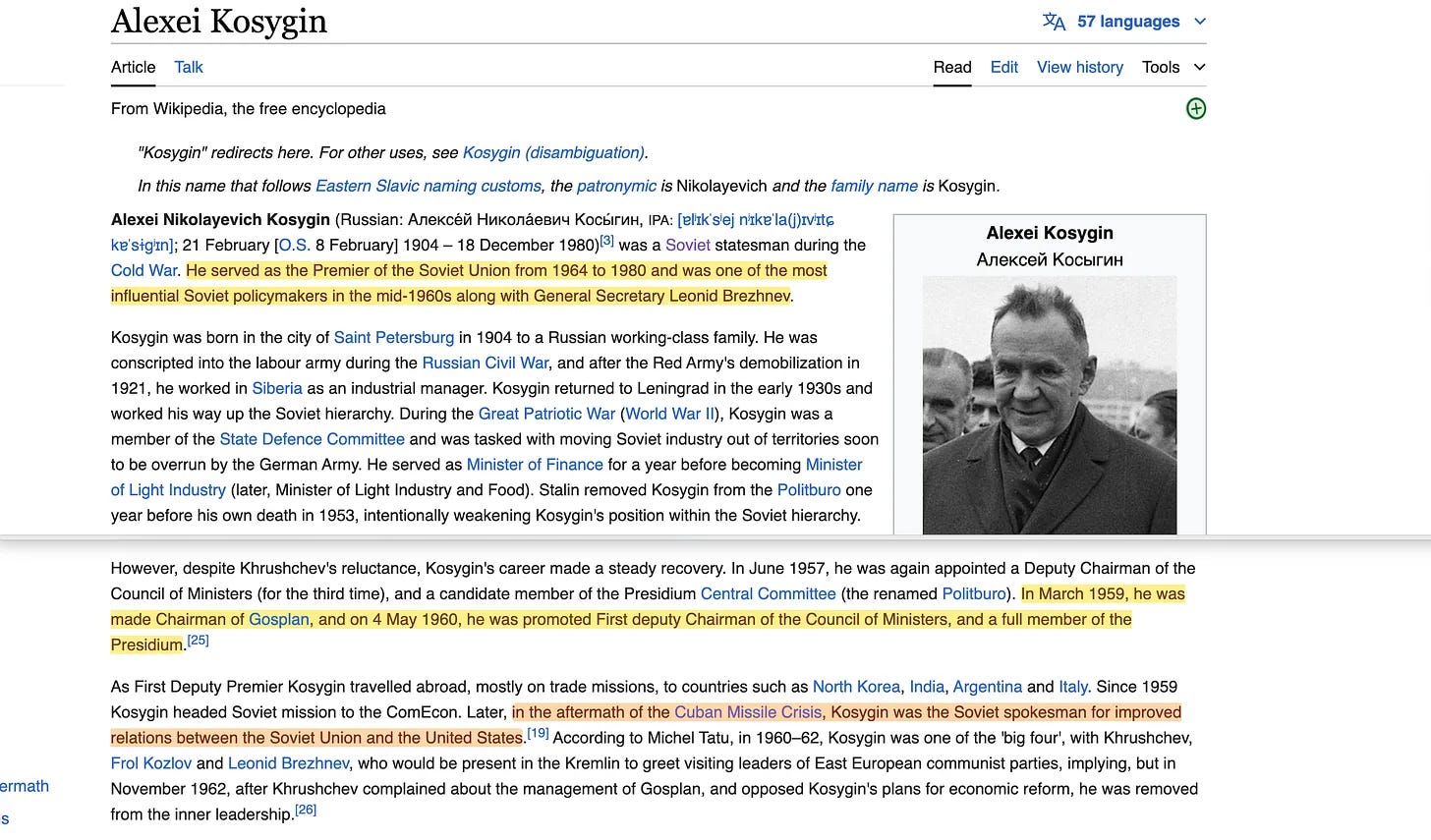Click the North Korea link
The height and width of the screenshot is (840, 1431).
pyautogui.click(x=856, y=687)
